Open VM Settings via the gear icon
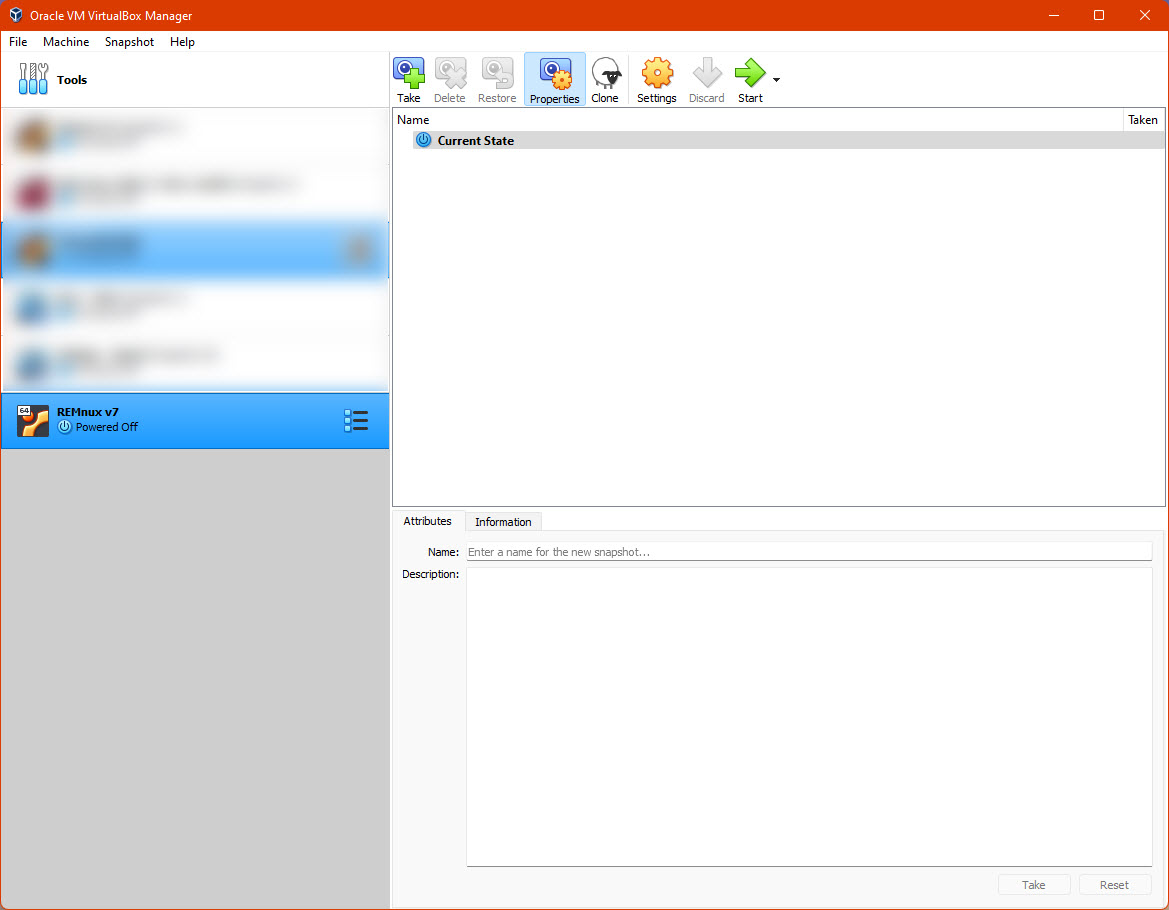 tap(657, 79)
